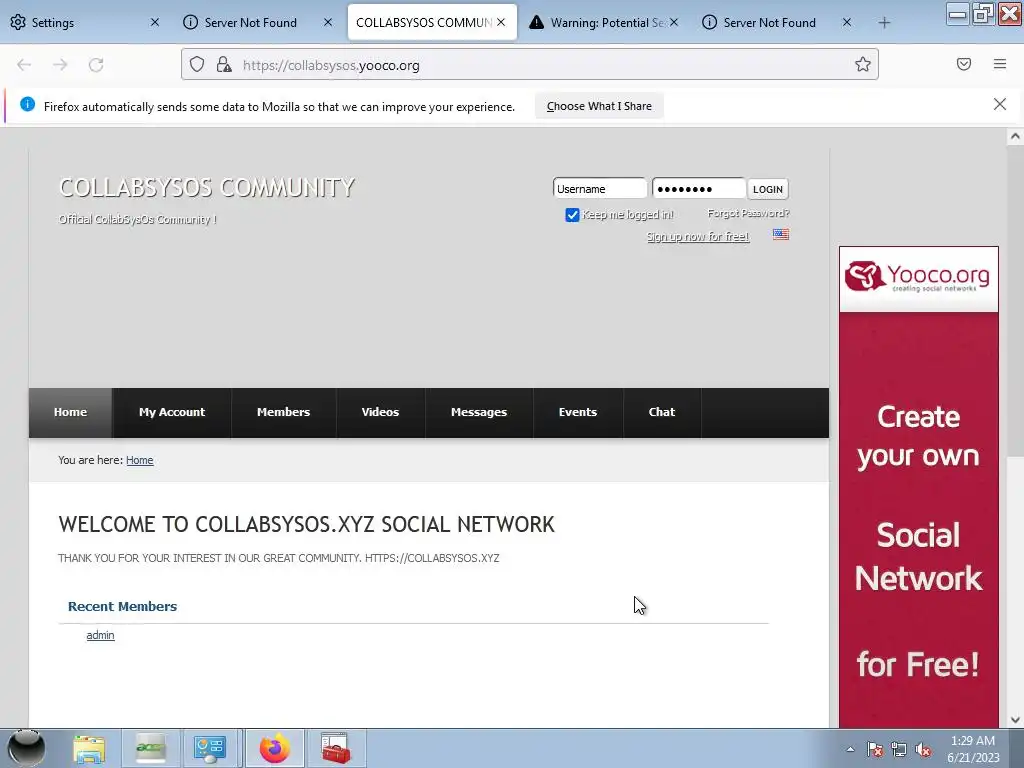The height and width of the screenshot is (768, 1024).
Task: Click the Home breadcrumb link
Action: tap(140, 460)
